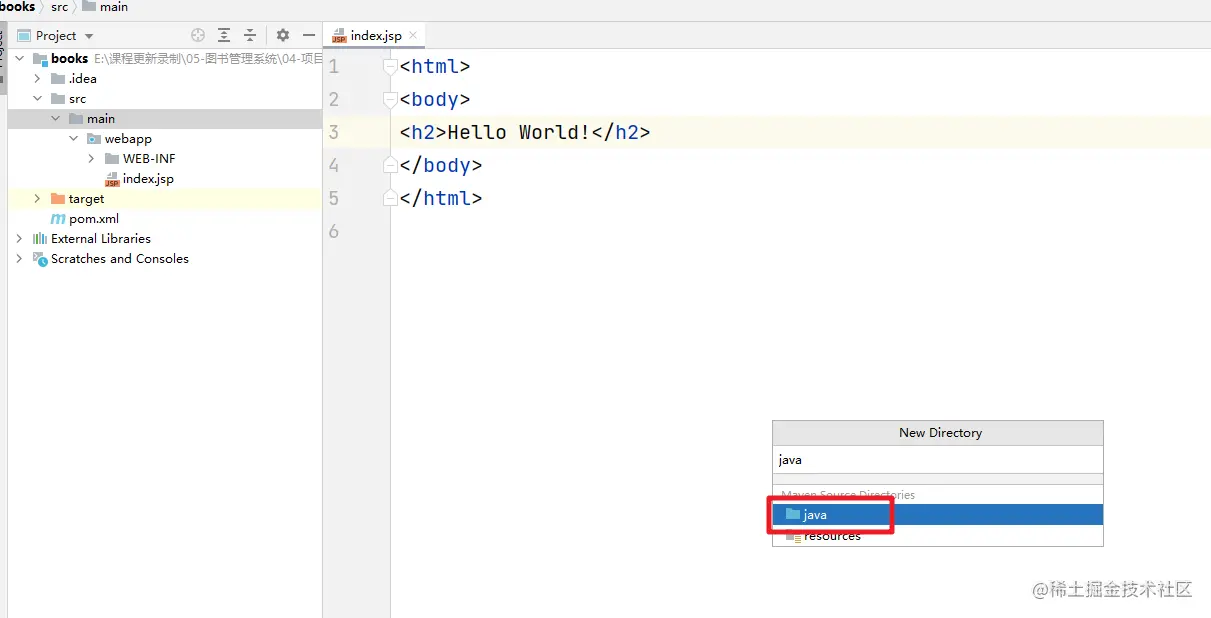This screenshot has width=1211, height=618.
Task: Click the Expand All toolbar icon
Action: 224,35
